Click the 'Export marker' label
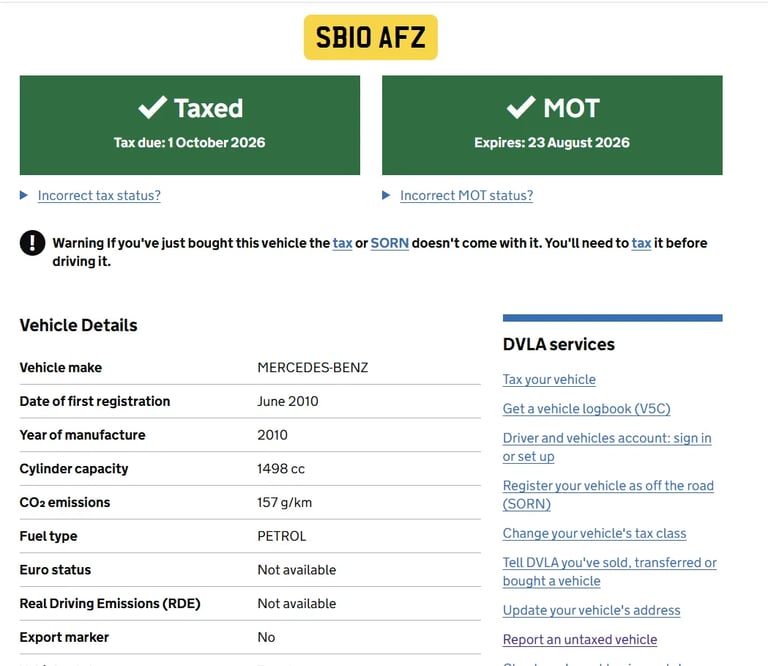The image size is (768, 666). pyautogui.click(x=64, y=637)
